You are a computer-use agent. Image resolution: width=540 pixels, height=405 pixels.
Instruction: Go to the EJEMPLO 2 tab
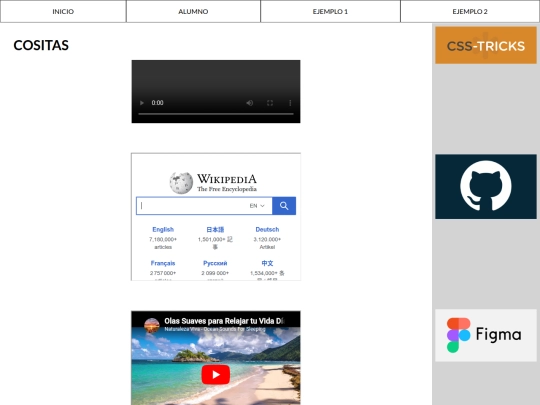point(470,11)
